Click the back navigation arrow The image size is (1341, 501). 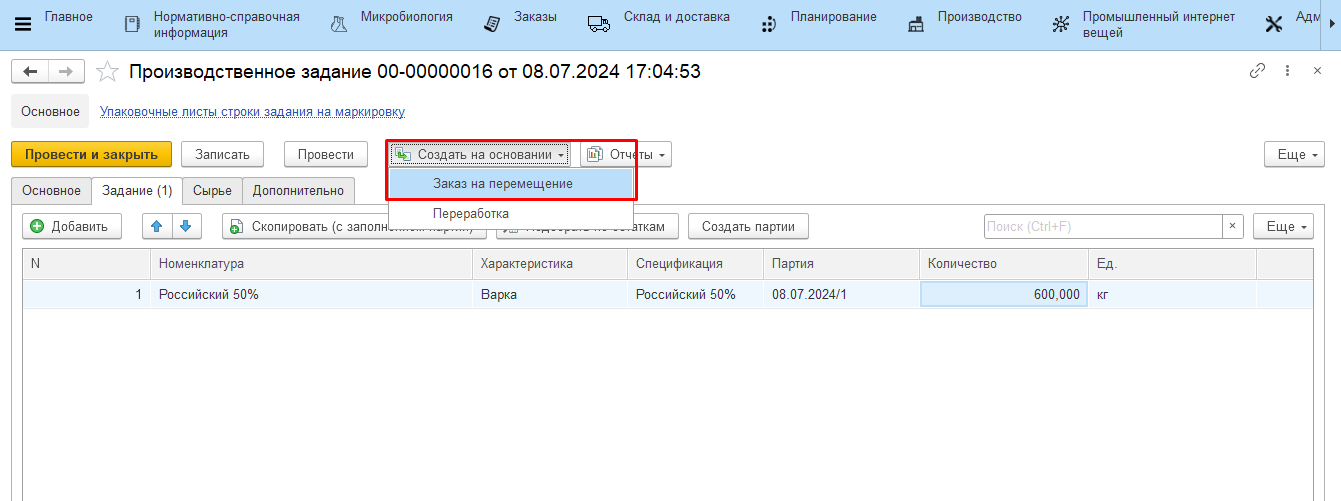[x=30, y=72]
